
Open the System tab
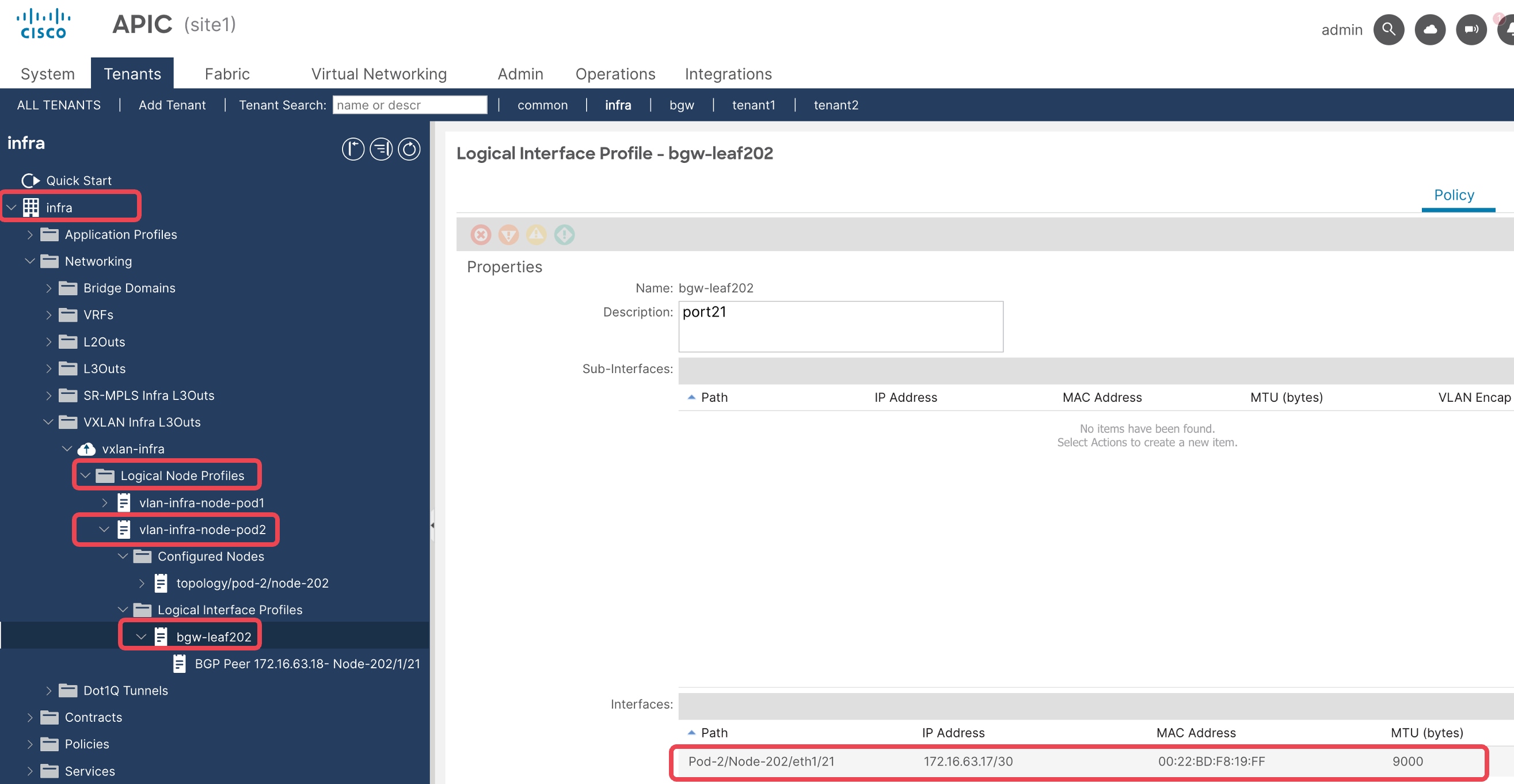(48, 74)
